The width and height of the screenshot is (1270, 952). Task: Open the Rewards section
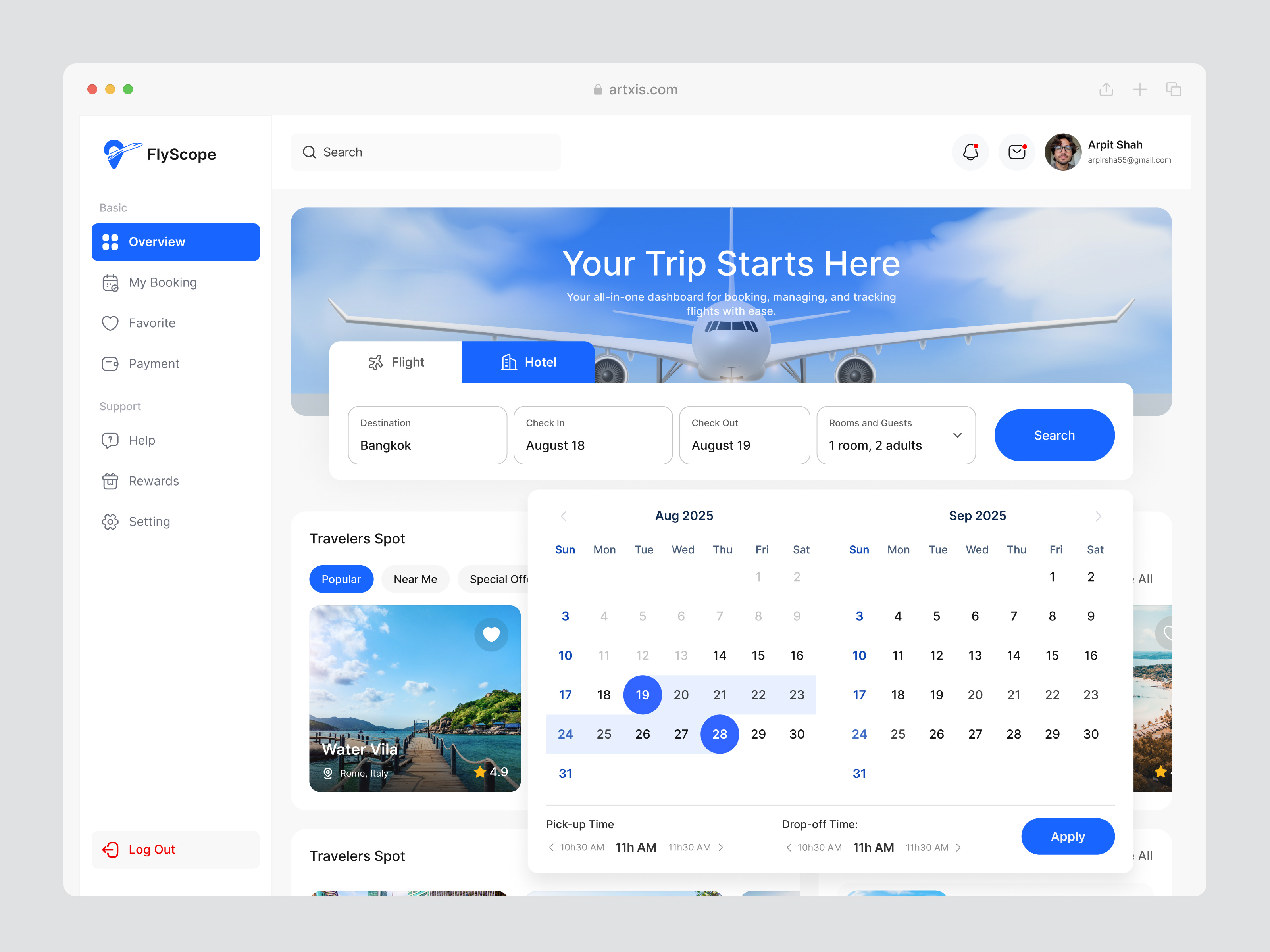154,481
